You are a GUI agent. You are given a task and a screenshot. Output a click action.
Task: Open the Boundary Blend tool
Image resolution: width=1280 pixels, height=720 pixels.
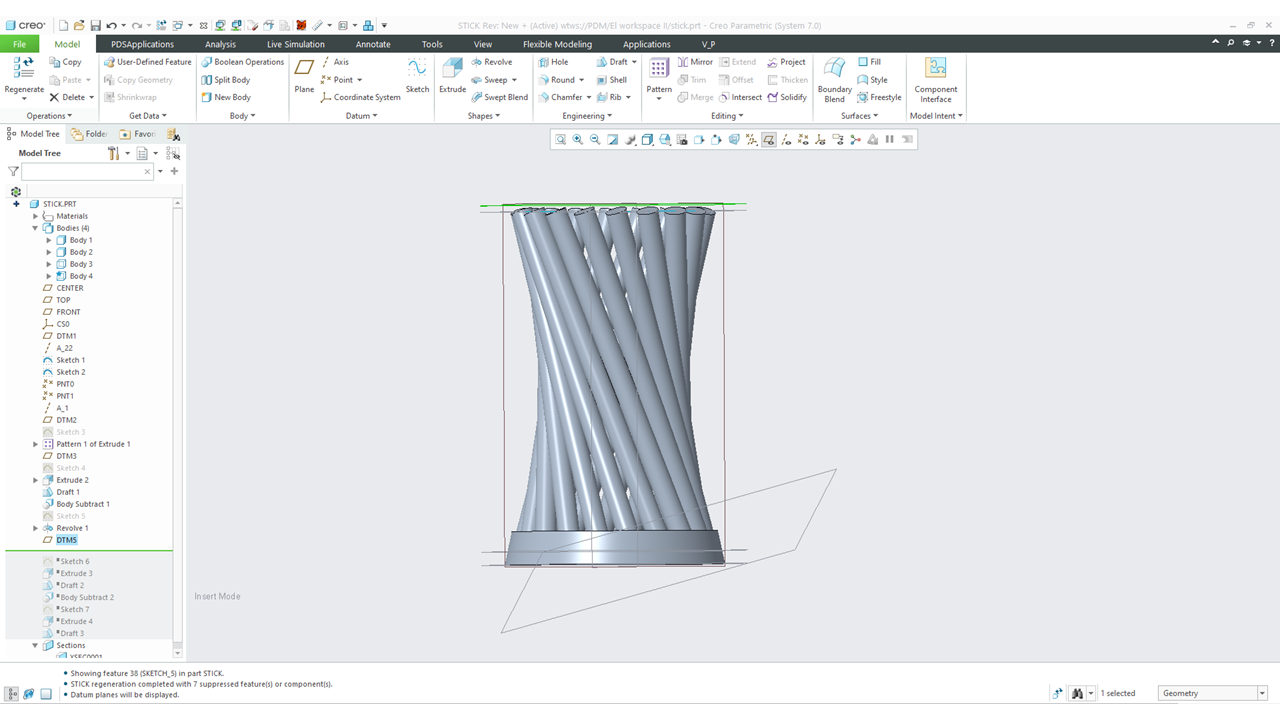pos(834,79)
